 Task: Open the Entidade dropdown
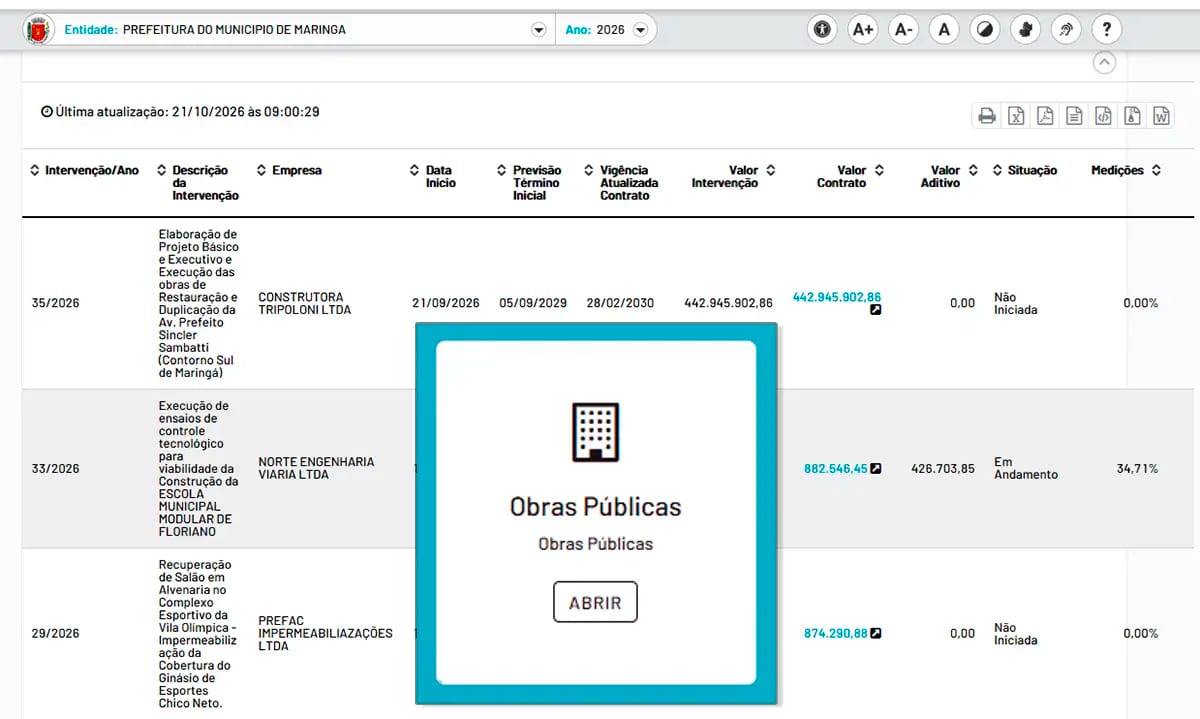point(539,30)
